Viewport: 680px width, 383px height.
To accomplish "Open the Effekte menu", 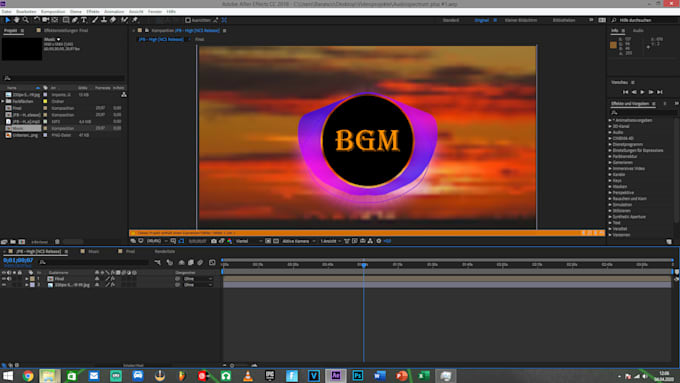I will [93, 12].
